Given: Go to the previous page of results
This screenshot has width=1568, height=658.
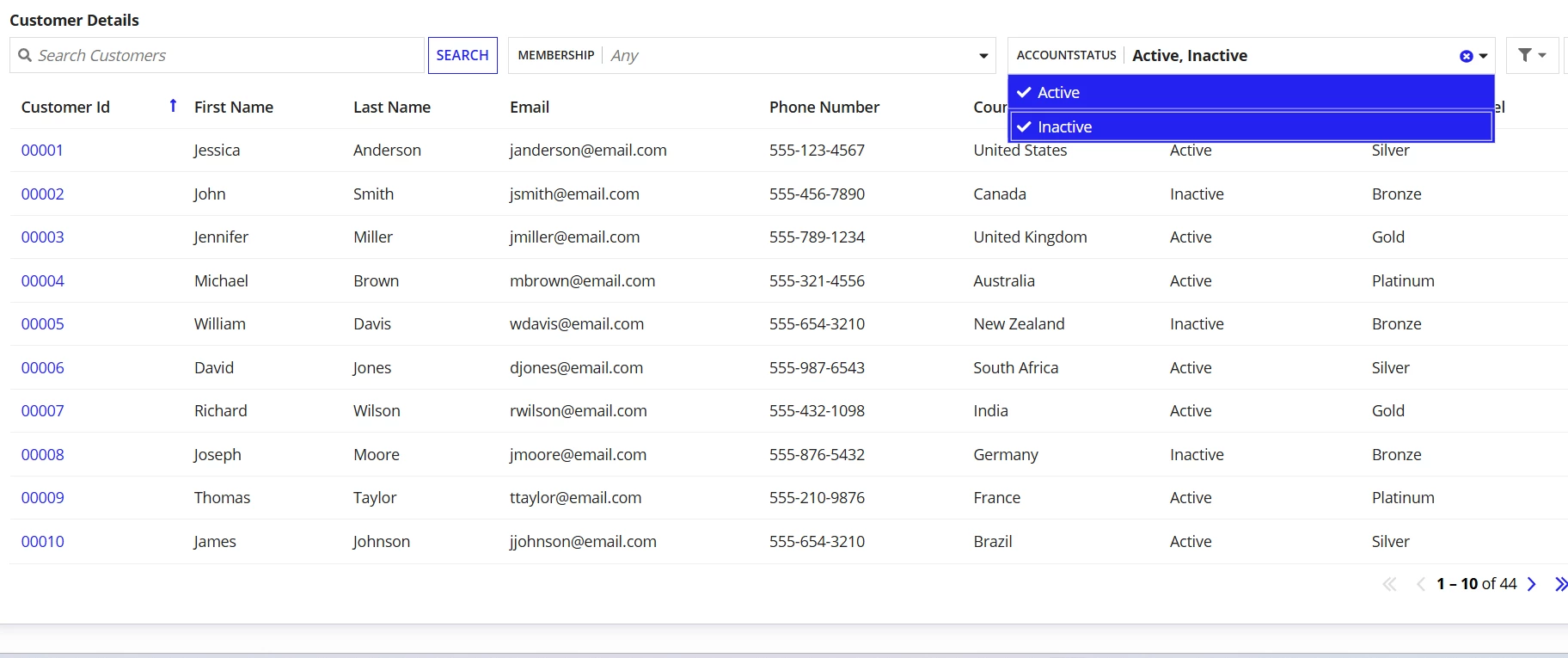Looking at the screenshot, I should (x=1420, y=584).
